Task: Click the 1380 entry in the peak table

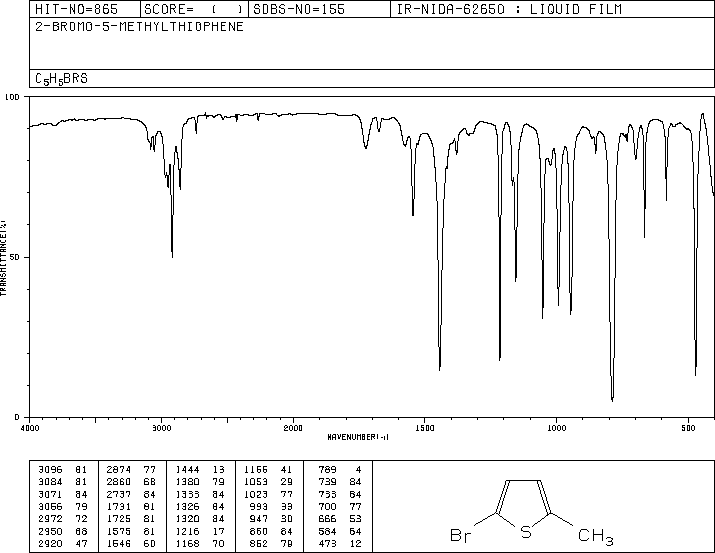Action: coord(187,482)
